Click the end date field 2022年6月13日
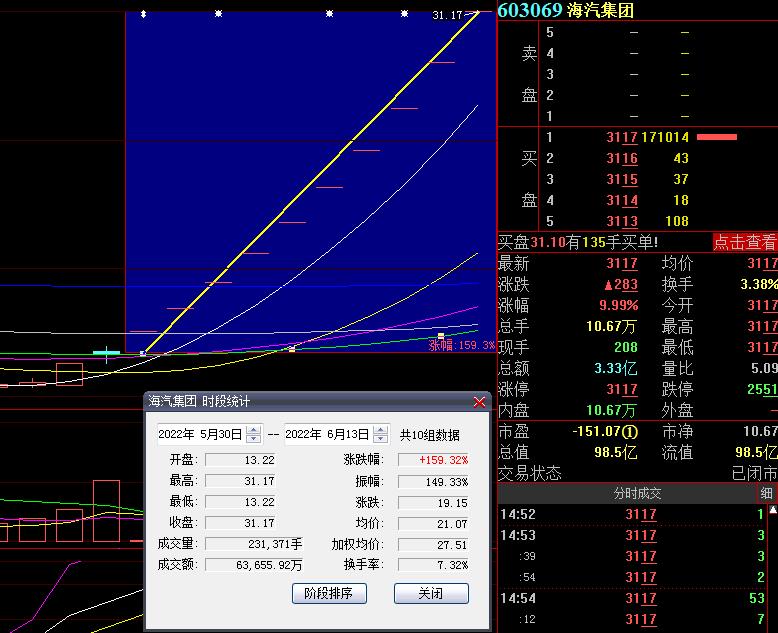This screenshot has height=633, width=778. 327,435
